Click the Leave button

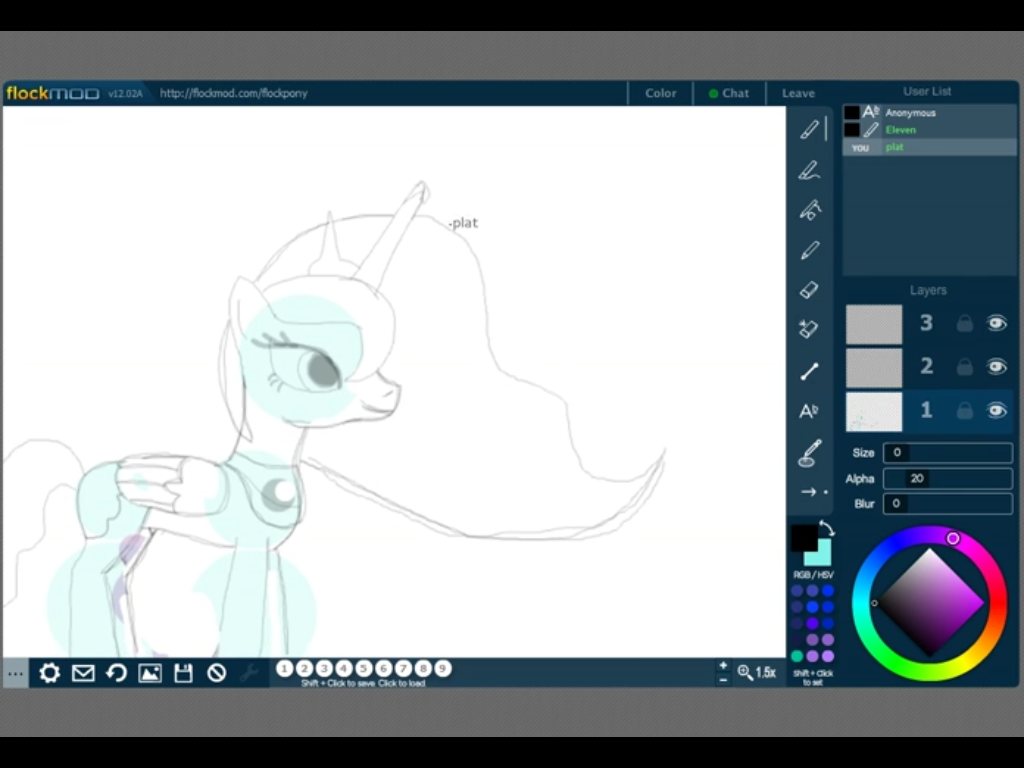[x=798, y=93]
